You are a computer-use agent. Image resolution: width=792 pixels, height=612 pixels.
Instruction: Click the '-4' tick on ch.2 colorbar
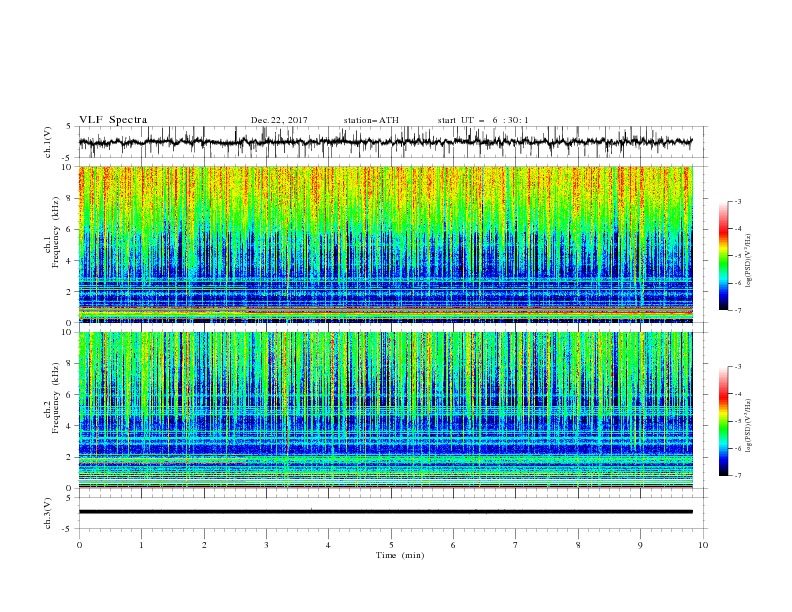[738, 394]
